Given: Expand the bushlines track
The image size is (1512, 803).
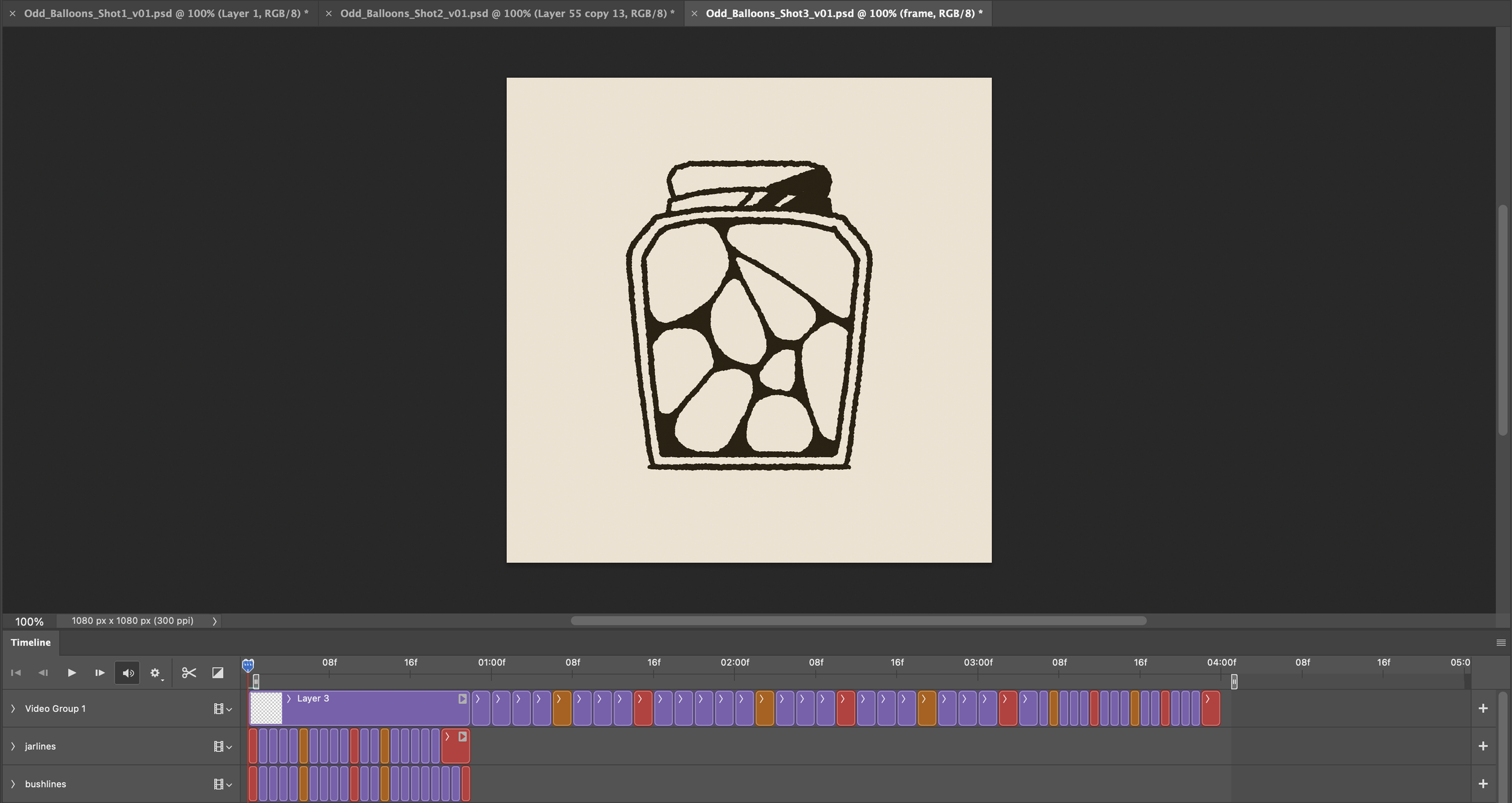Looking at the screenshot, I should pyautogui.click(x=13, y=784).
